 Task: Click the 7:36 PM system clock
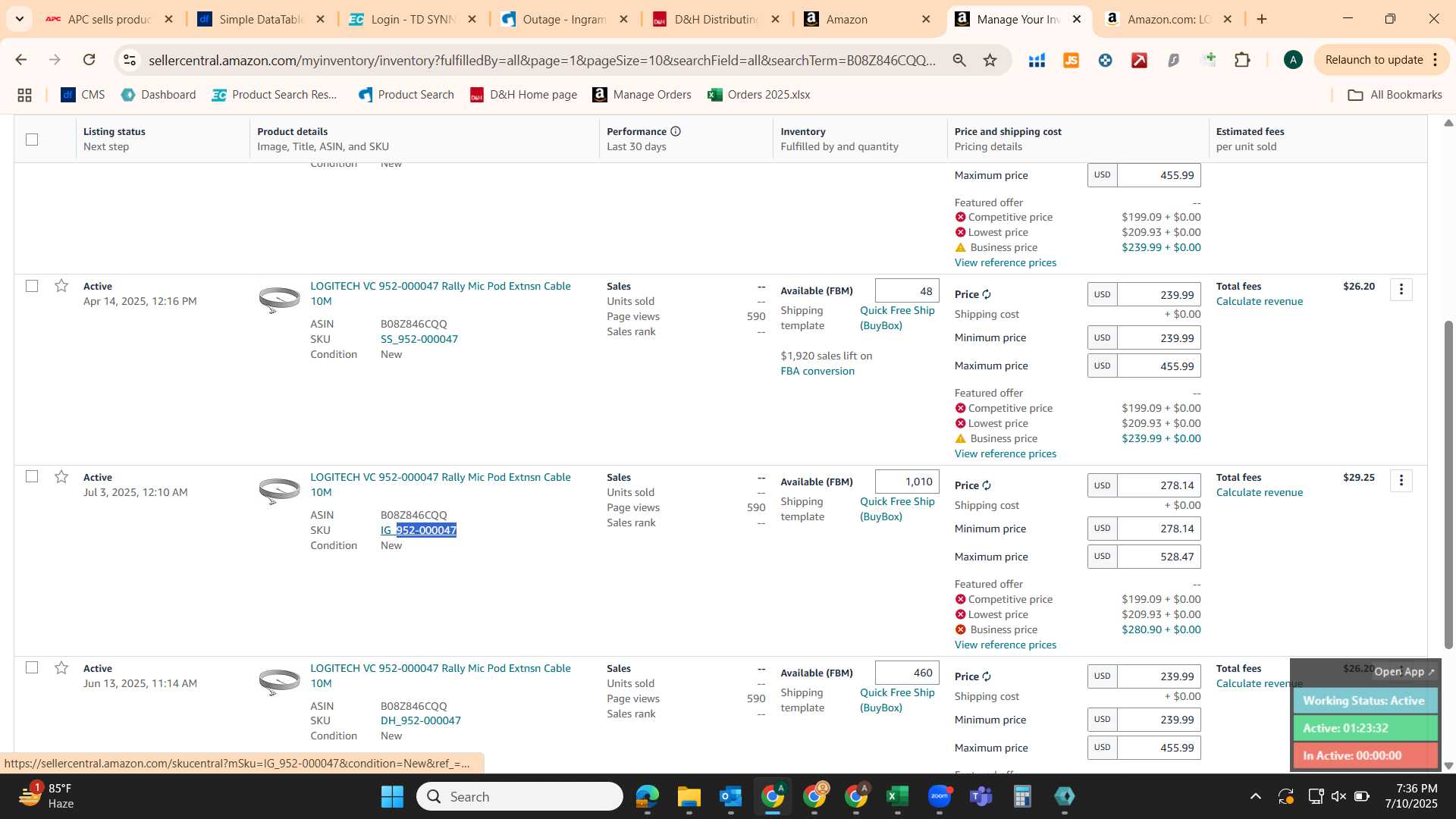point(1411,796)
